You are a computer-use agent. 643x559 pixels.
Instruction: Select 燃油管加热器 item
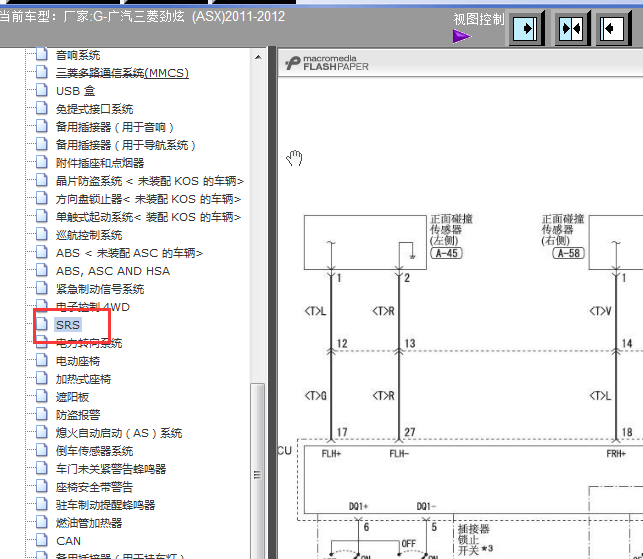tap(89, 523)
